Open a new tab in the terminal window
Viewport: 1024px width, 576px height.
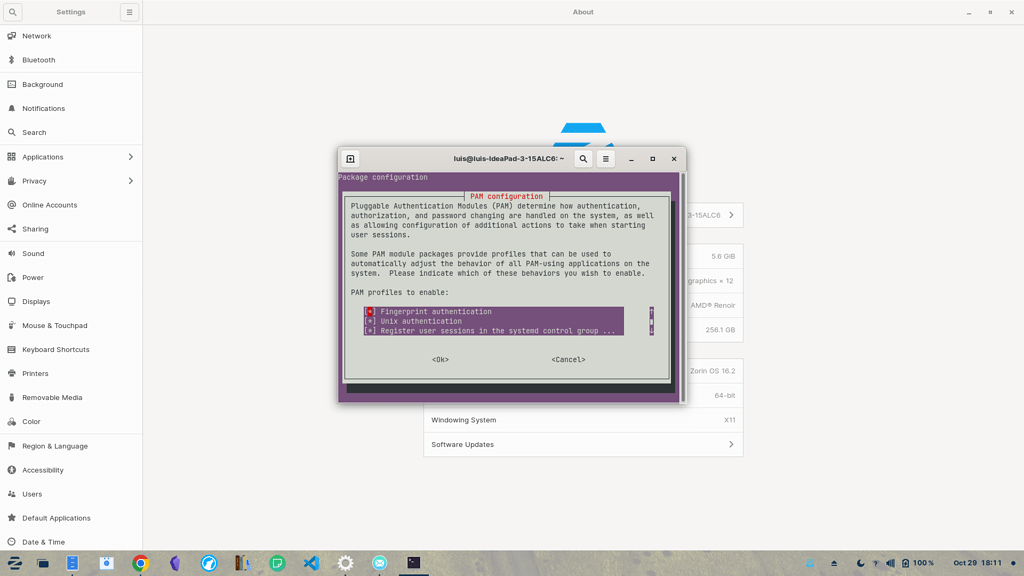(x=350, y=158)
